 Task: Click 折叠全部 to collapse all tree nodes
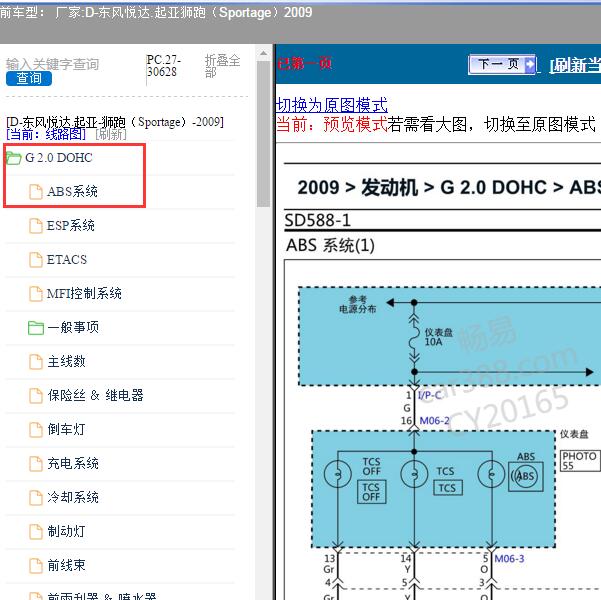click(x=222, y=66)
